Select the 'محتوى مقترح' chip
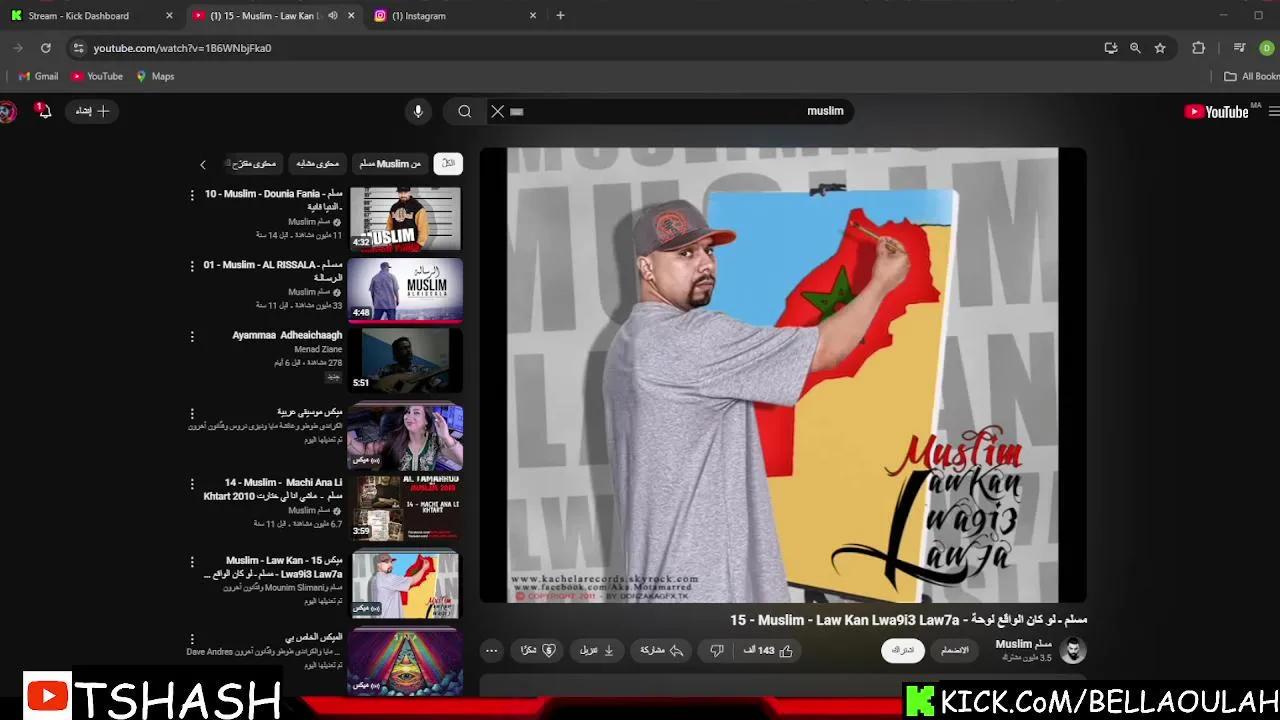The image size is (1280, 720). (254, 163)
